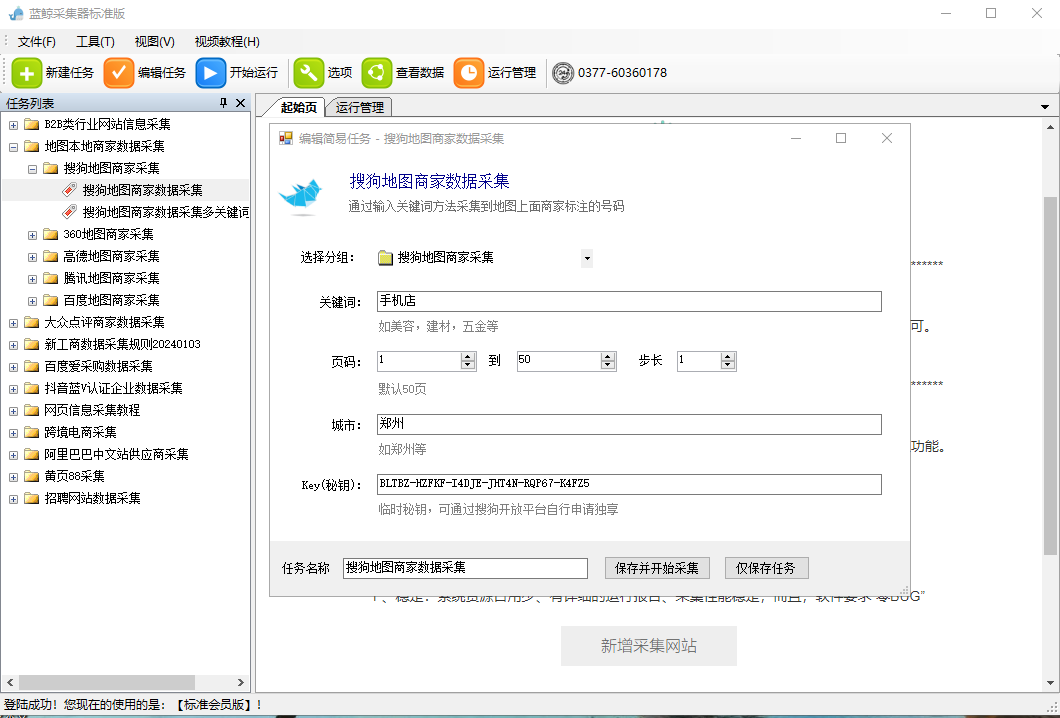1060x718 pixels.
Task: Click the folder icon of 大众点评商家数据采集
Action: coord(31,322)
